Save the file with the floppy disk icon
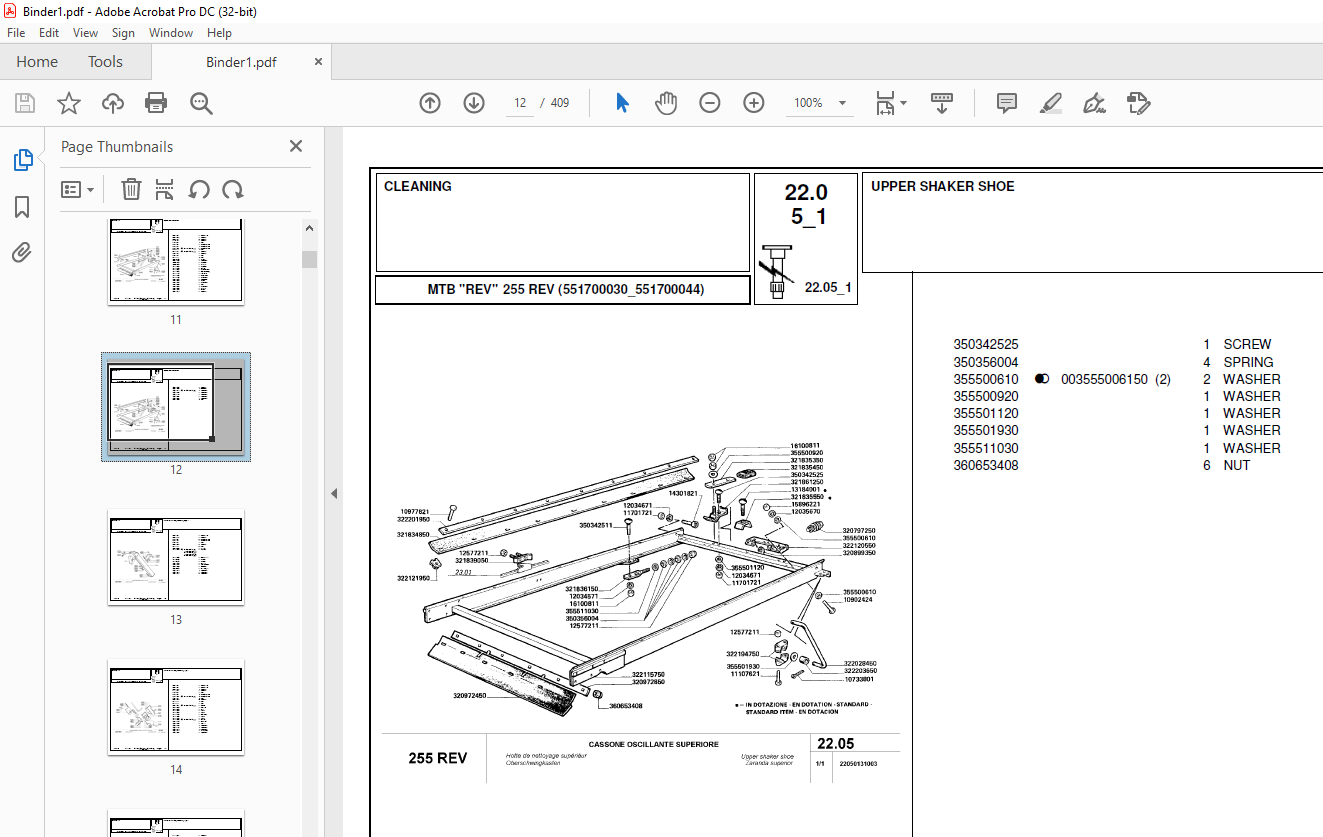This screenshot has height=837, width=1323. pyautogui.click(x=25, y=103)
